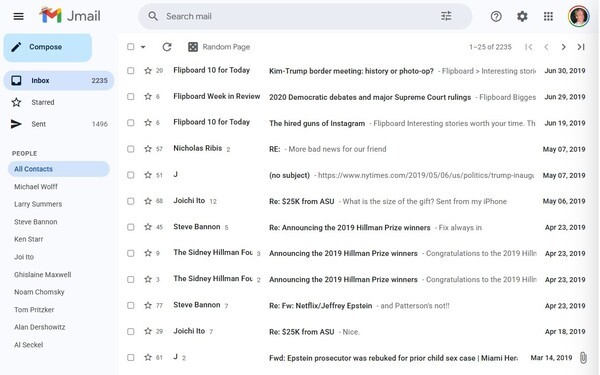
Task: Open the help question mark icon
Action: point(496,16)
